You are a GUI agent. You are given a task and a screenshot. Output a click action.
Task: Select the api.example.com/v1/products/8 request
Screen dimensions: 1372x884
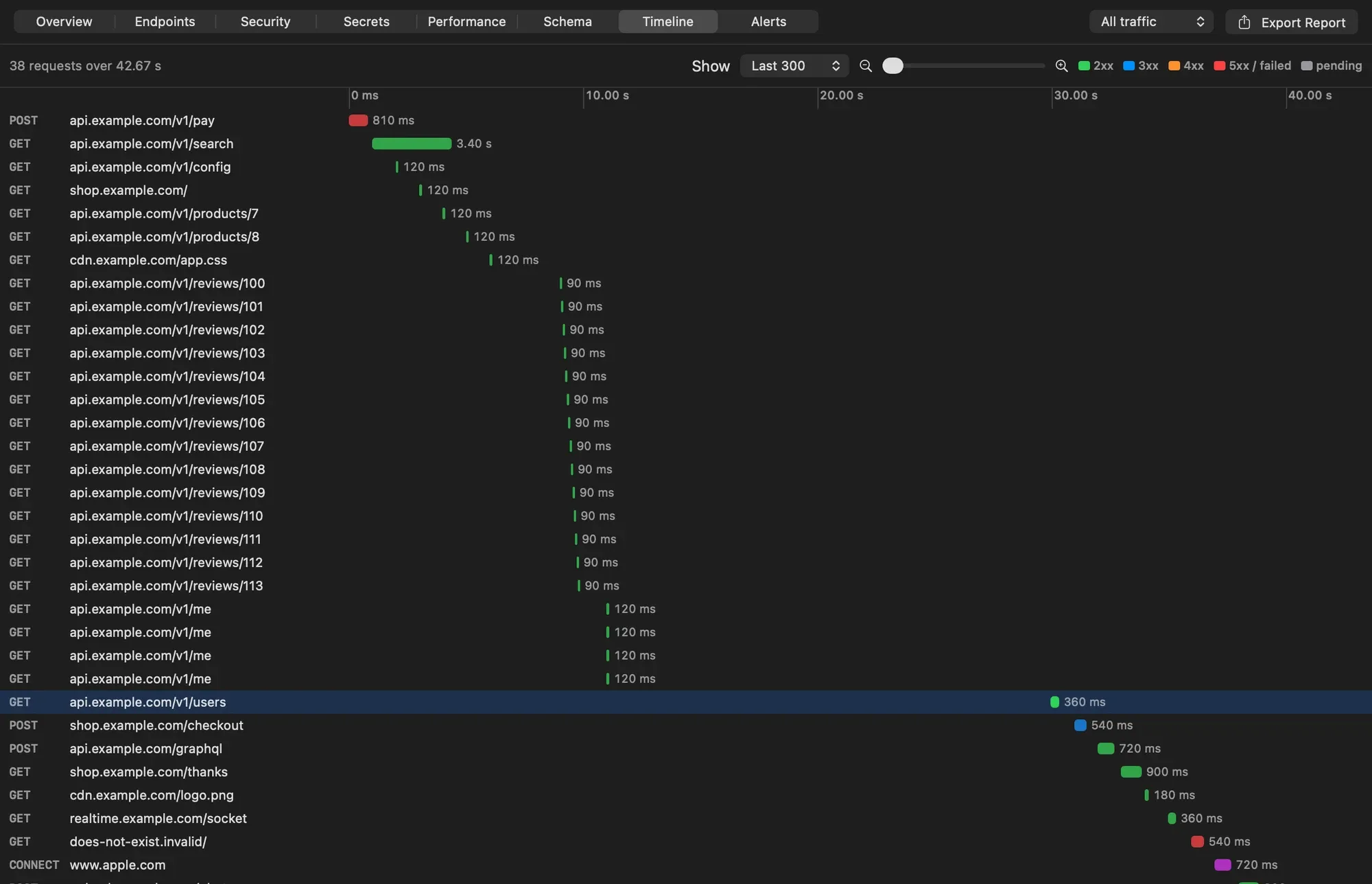coord(686,237)
